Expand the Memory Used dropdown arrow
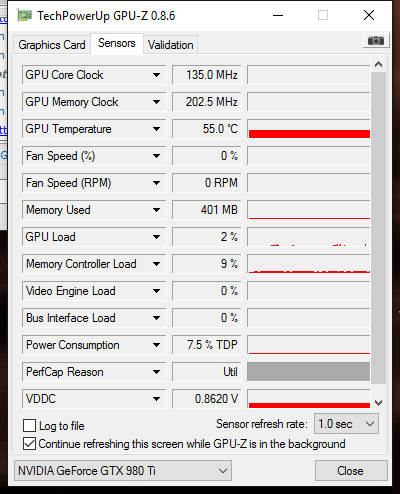Screen dimensions: 400x494 (156, 210)
